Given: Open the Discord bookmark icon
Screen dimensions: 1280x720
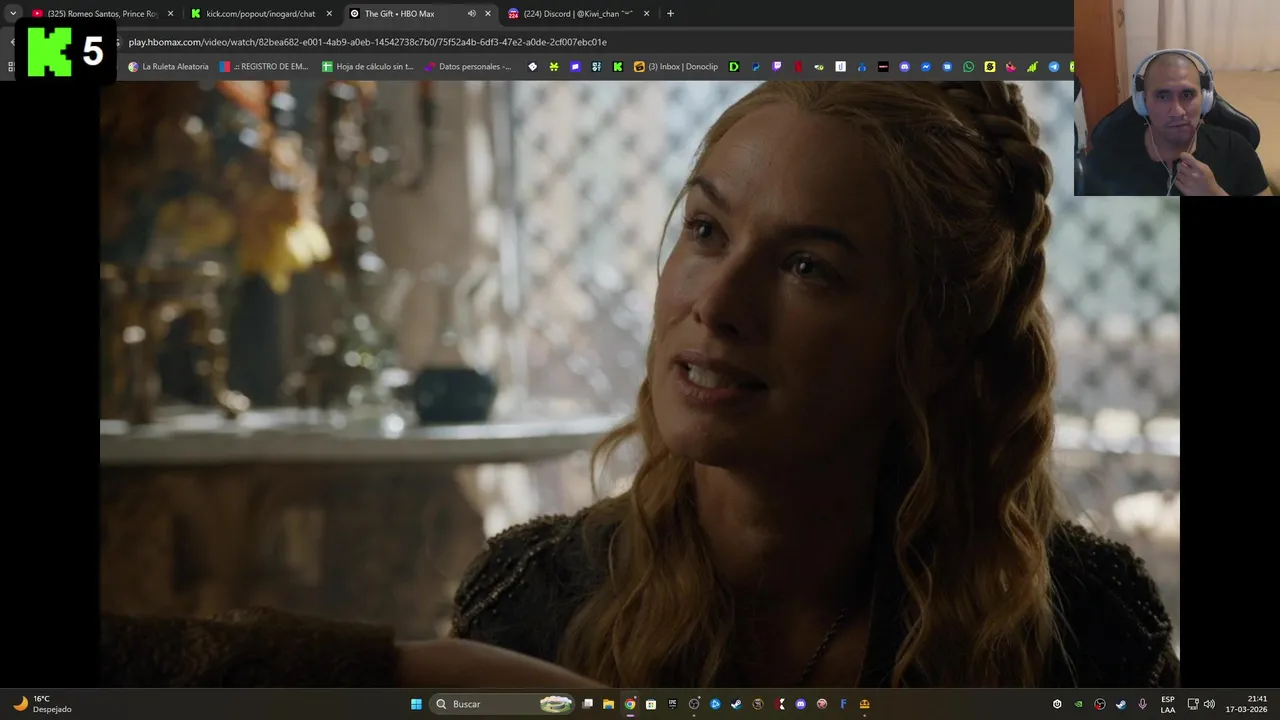Looking at the screenshot, I should (x=905, y=67).
